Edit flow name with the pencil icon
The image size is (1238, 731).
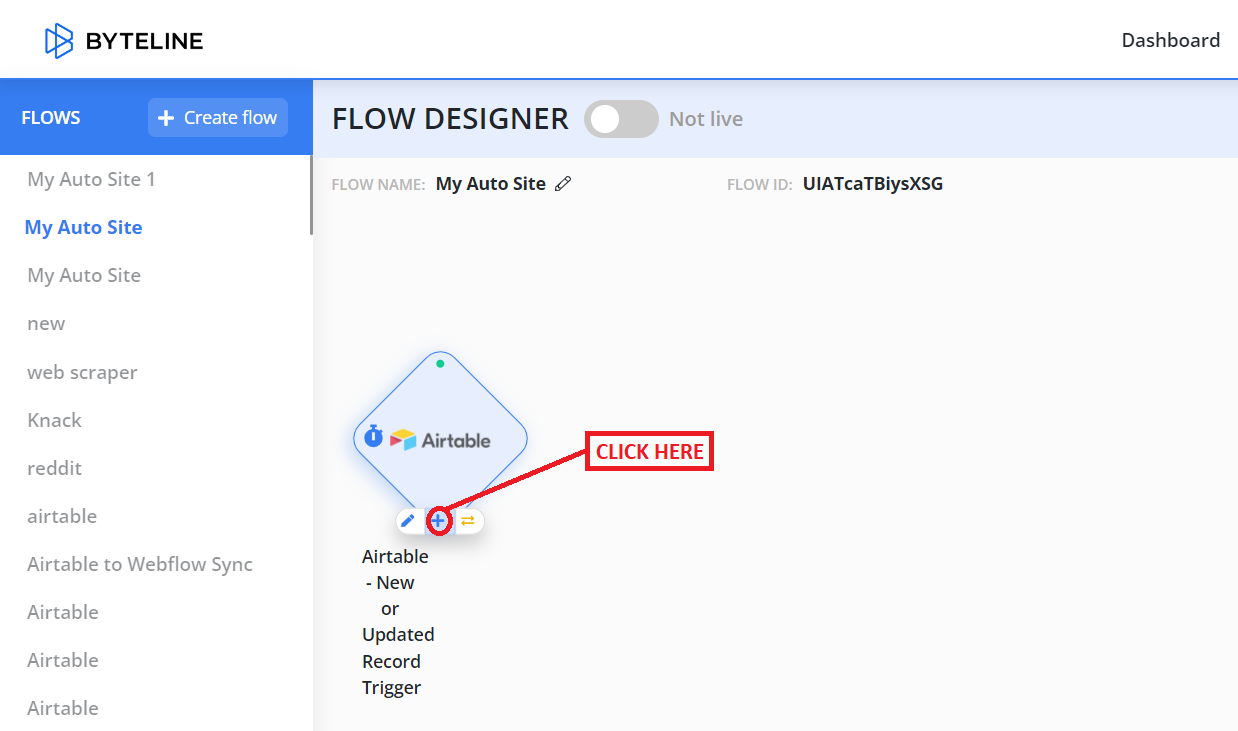563,184
